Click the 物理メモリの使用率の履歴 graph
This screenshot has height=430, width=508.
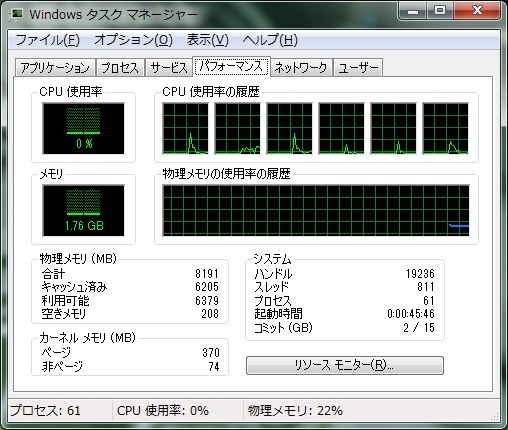click(x=316, y=211)
